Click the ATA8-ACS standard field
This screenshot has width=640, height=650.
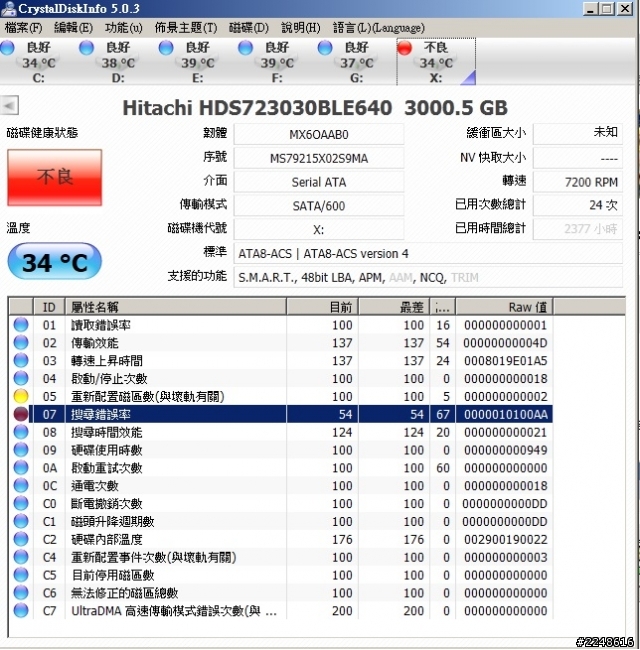pos(428,253)
